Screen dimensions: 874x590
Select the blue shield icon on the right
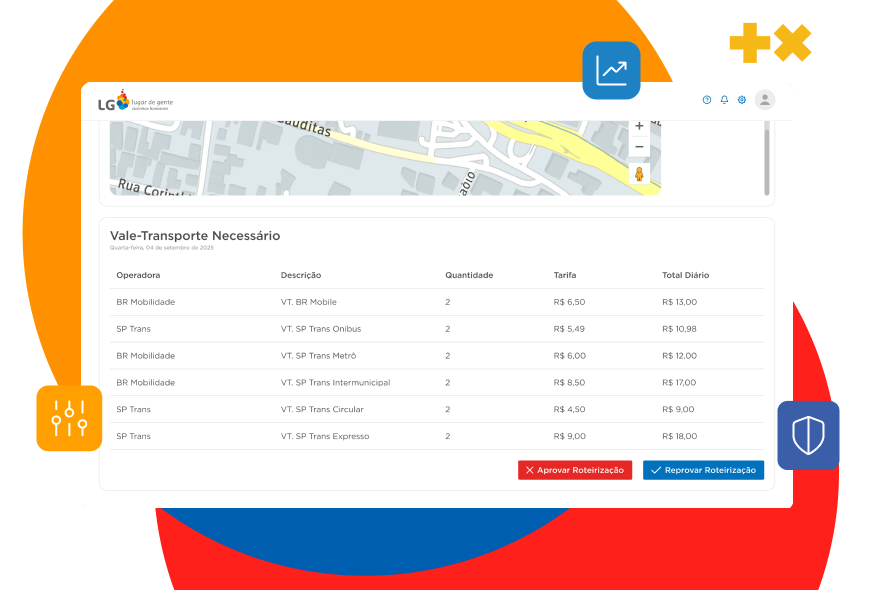[x=808, y=435]
